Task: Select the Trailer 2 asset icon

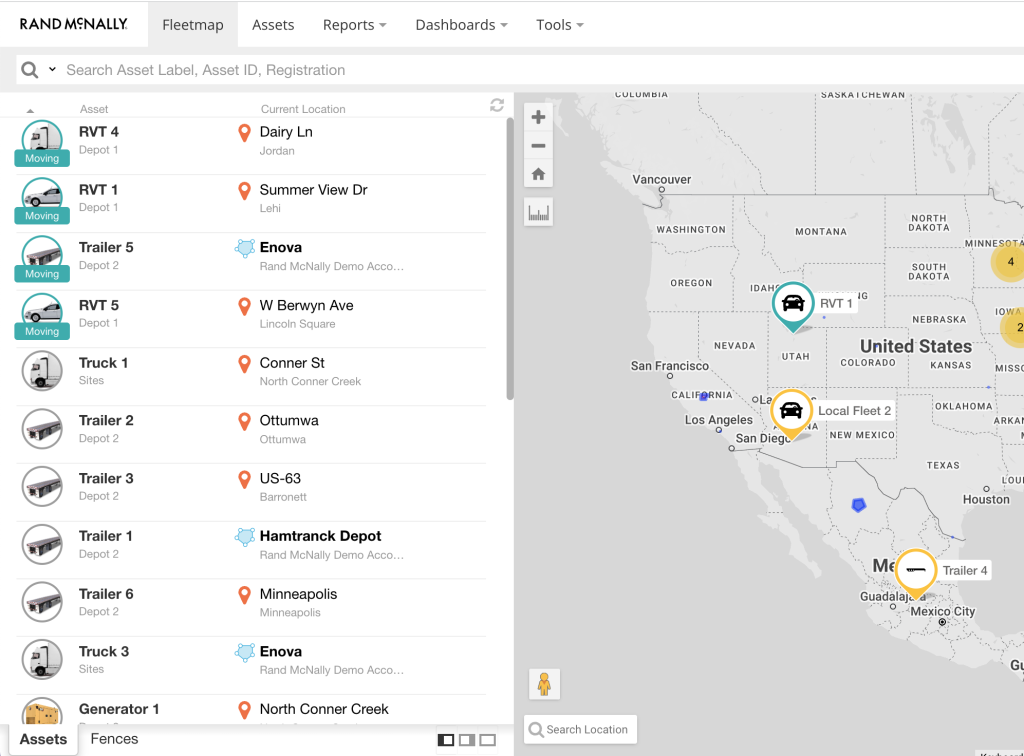Action: pyautogui.click(x=42, y=428)
